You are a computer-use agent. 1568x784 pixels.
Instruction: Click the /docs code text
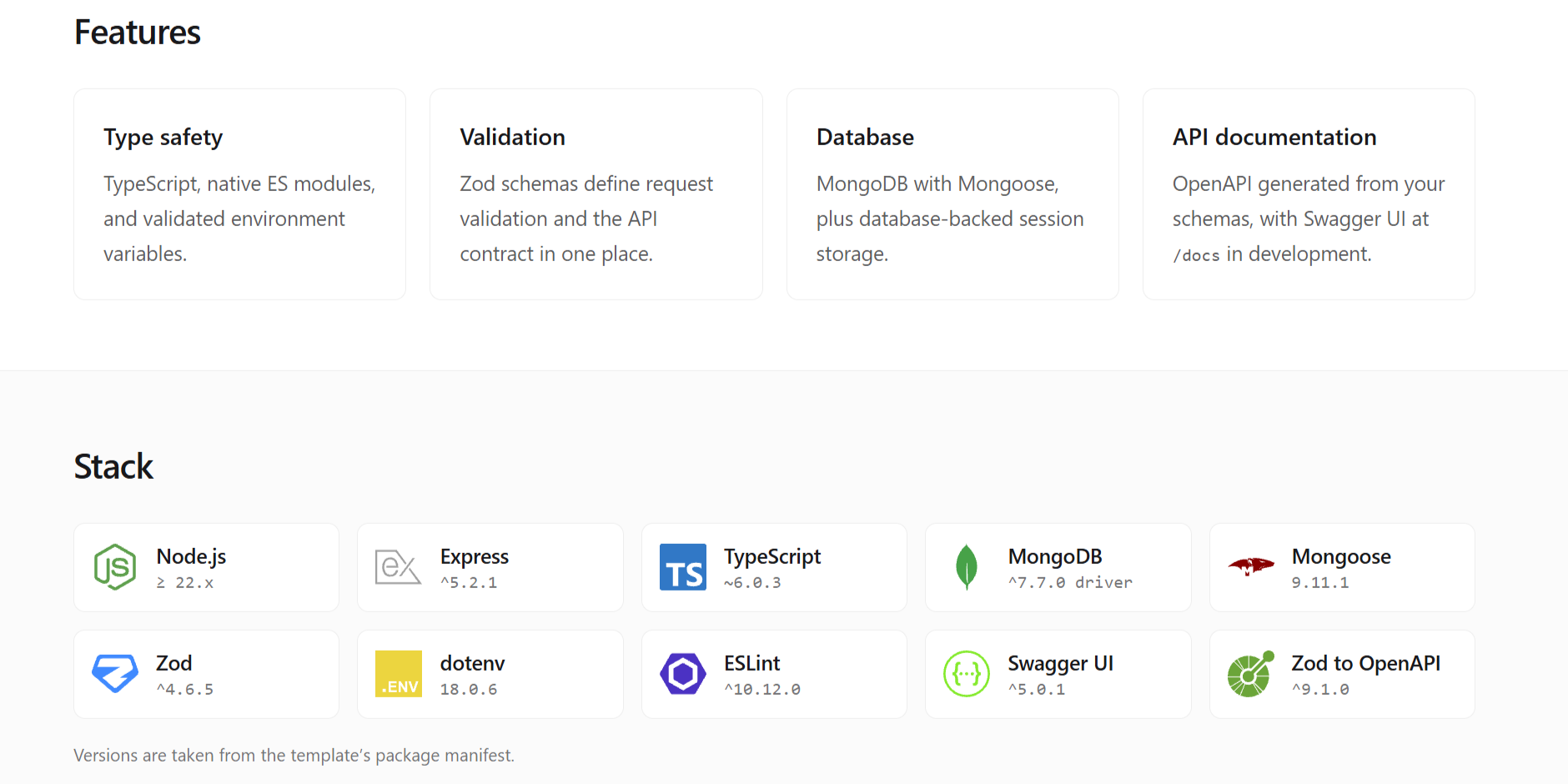pos(1196,255)
